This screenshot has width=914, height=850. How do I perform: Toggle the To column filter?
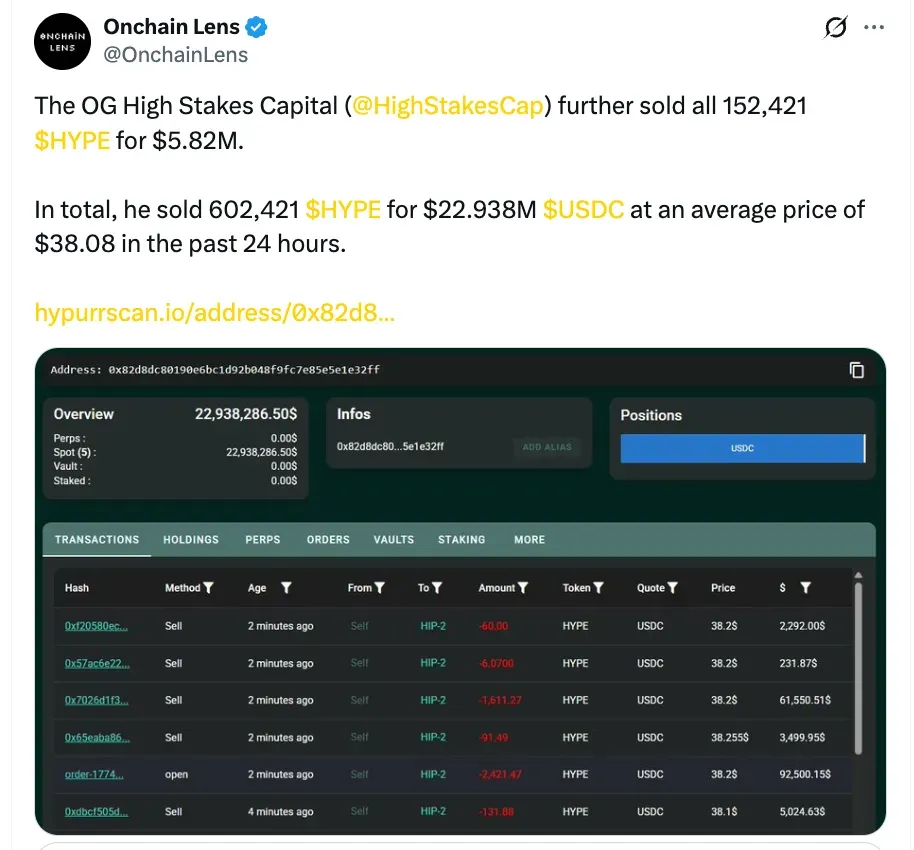pos(439,588)
